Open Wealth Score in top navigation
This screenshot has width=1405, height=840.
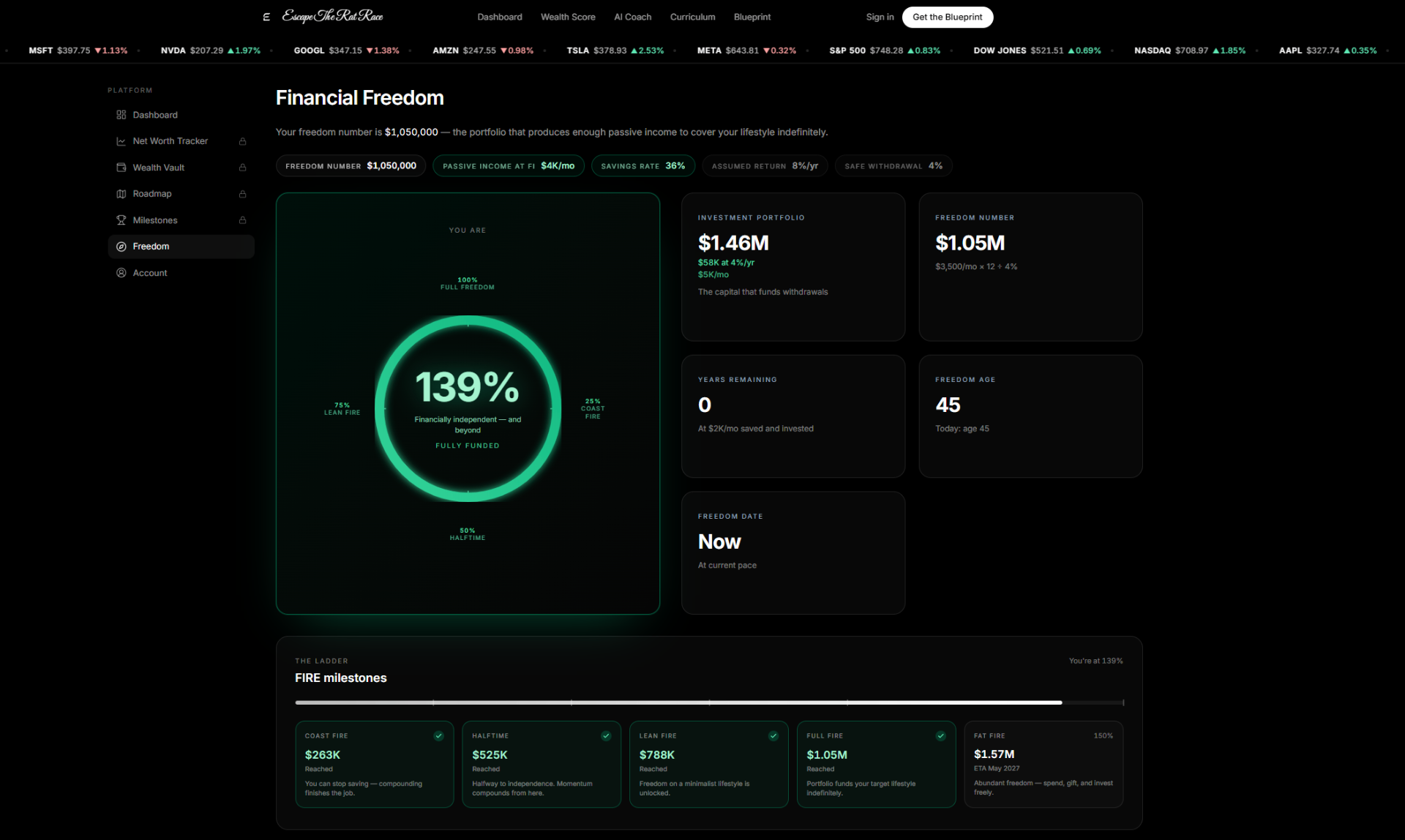point(568,17)
